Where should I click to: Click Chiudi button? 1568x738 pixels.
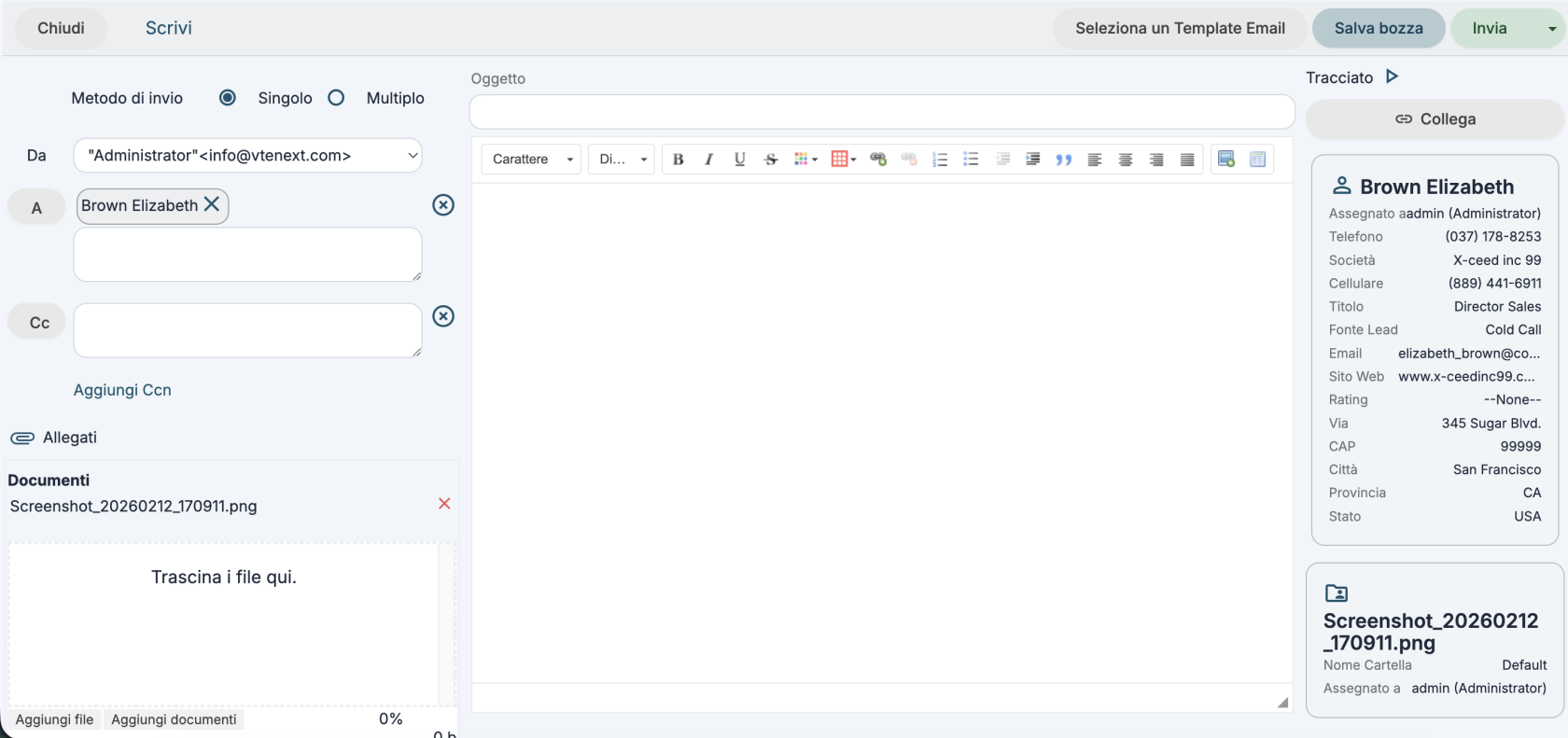click(x=61, y=28)
